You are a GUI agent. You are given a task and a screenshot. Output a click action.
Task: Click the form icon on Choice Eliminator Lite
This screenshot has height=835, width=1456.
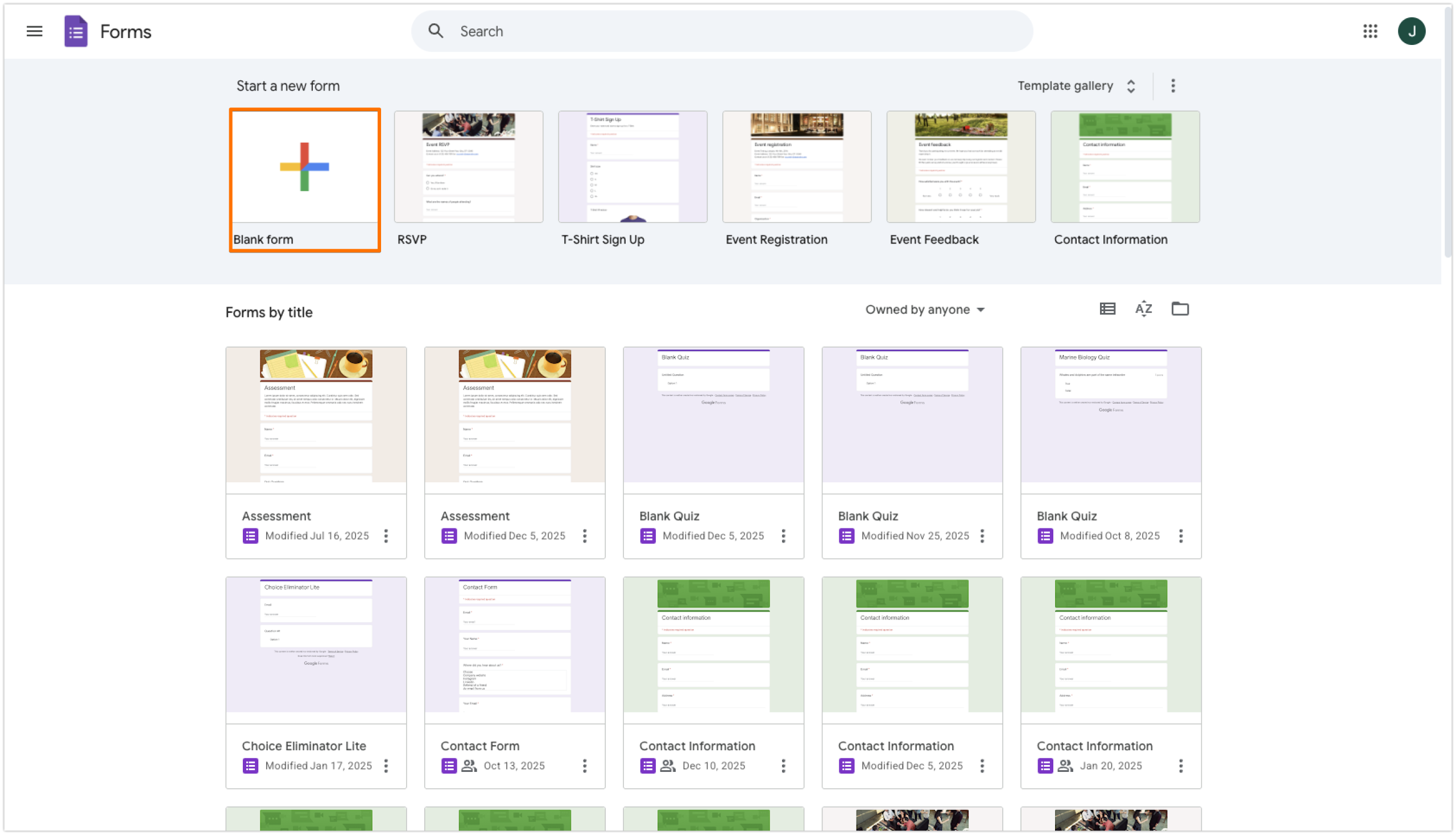coord(250,766)
